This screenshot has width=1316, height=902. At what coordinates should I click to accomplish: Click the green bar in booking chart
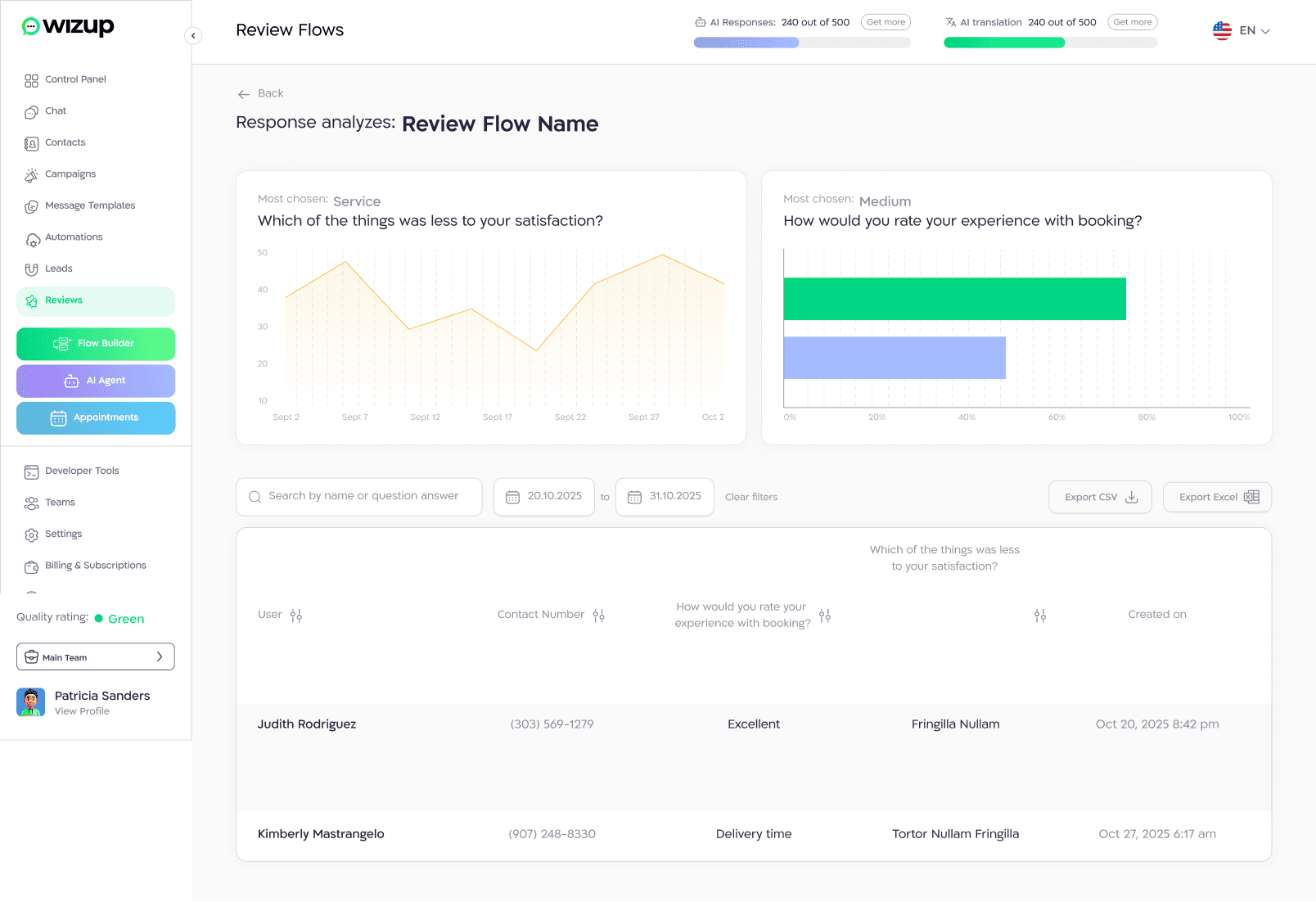pyautogui.click(x=954, y=299)
